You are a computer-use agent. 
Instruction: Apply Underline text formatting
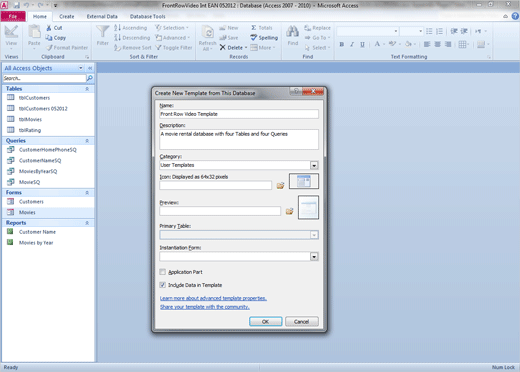point(362,44)
